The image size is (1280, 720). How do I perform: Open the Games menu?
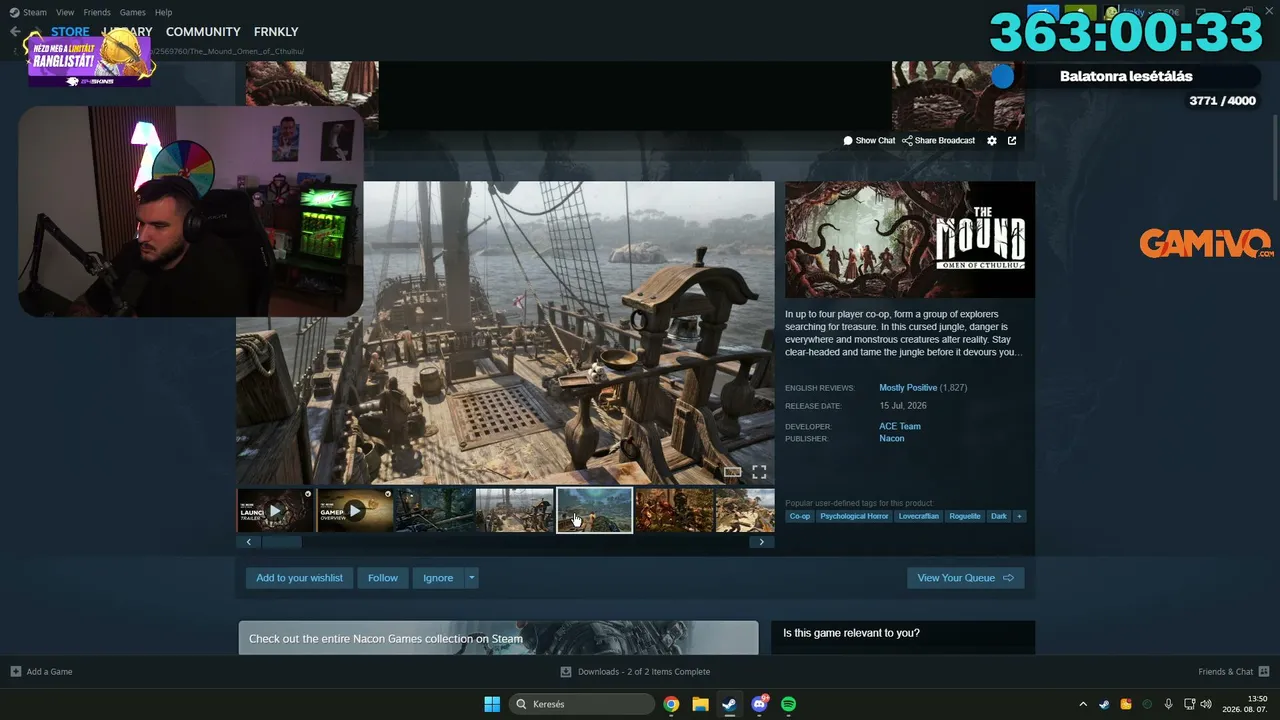132,12
